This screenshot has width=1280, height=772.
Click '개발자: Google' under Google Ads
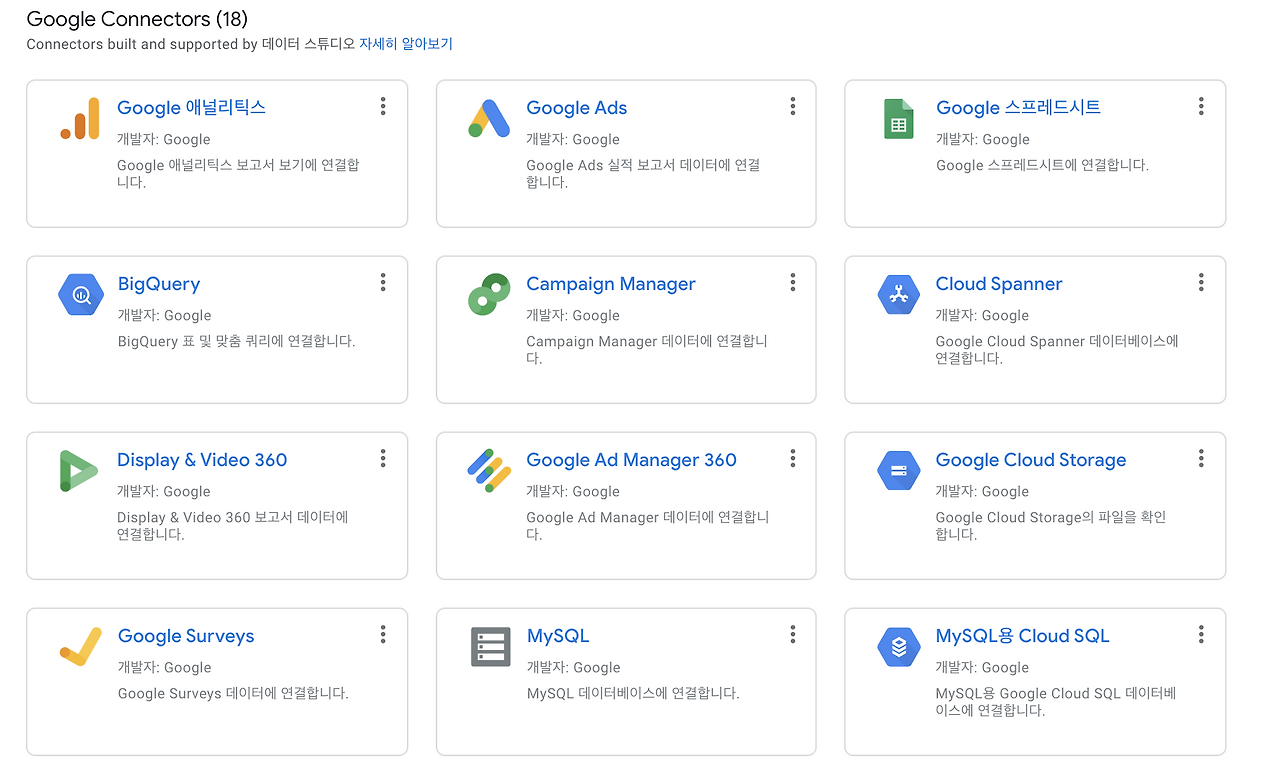click(573, 140)
